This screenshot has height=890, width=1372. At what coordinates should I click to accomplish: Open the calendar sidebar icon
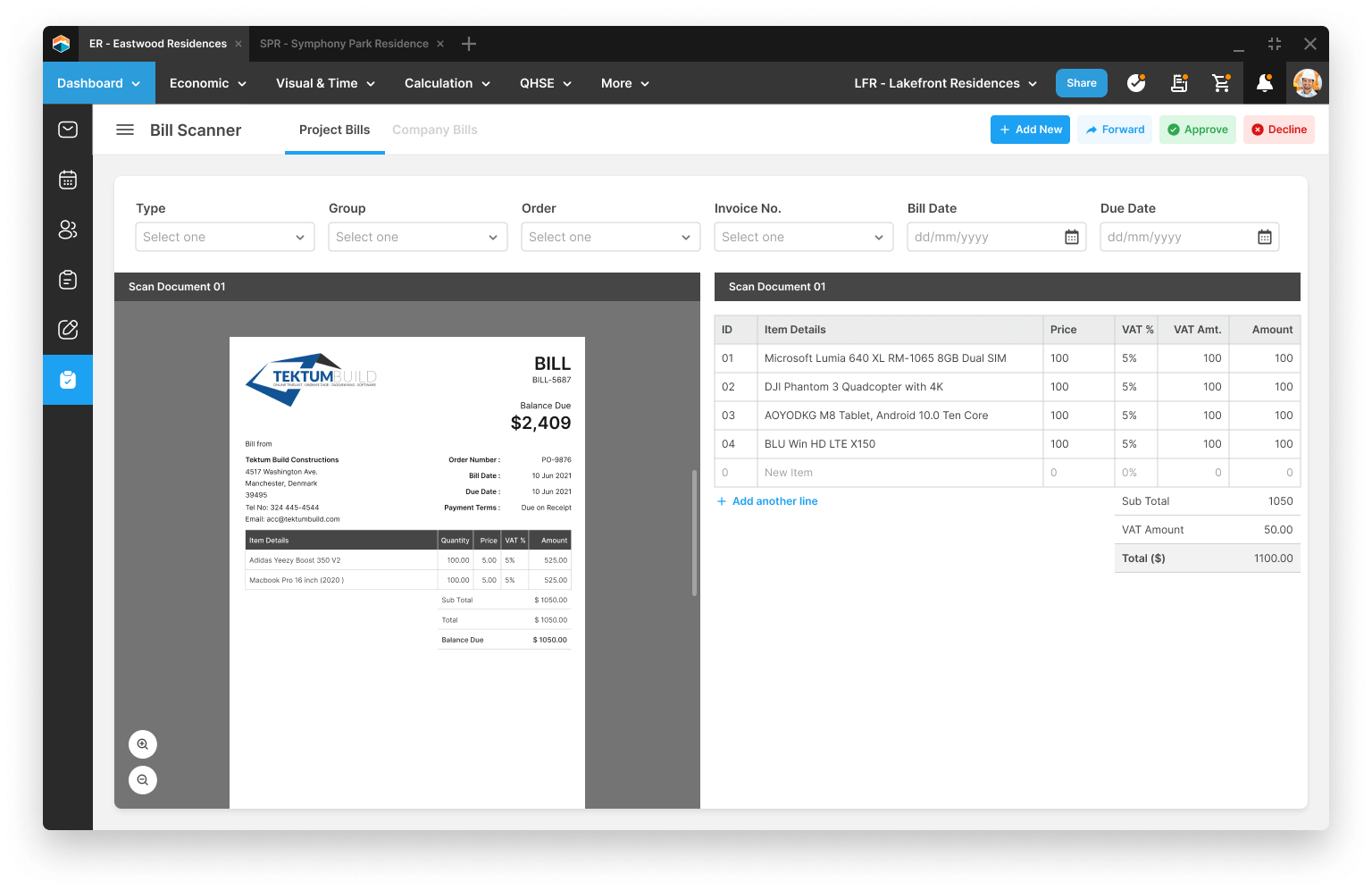(68, 180)
